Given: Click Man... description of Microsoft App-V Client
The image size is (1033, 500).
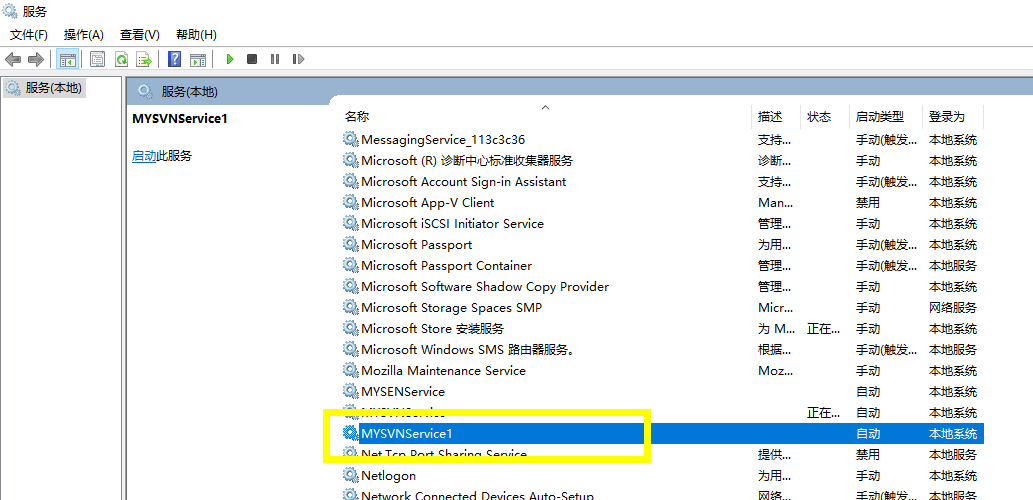Looking at the screenshot, I should point(775,202).
